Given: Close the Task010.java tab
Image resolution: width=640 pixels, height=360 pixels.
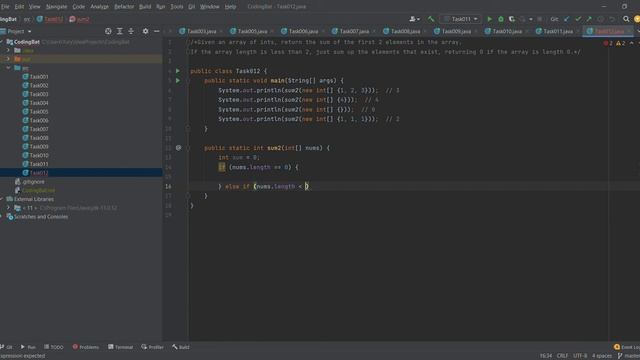Looking at the screenshot, I should coord(527,31).
